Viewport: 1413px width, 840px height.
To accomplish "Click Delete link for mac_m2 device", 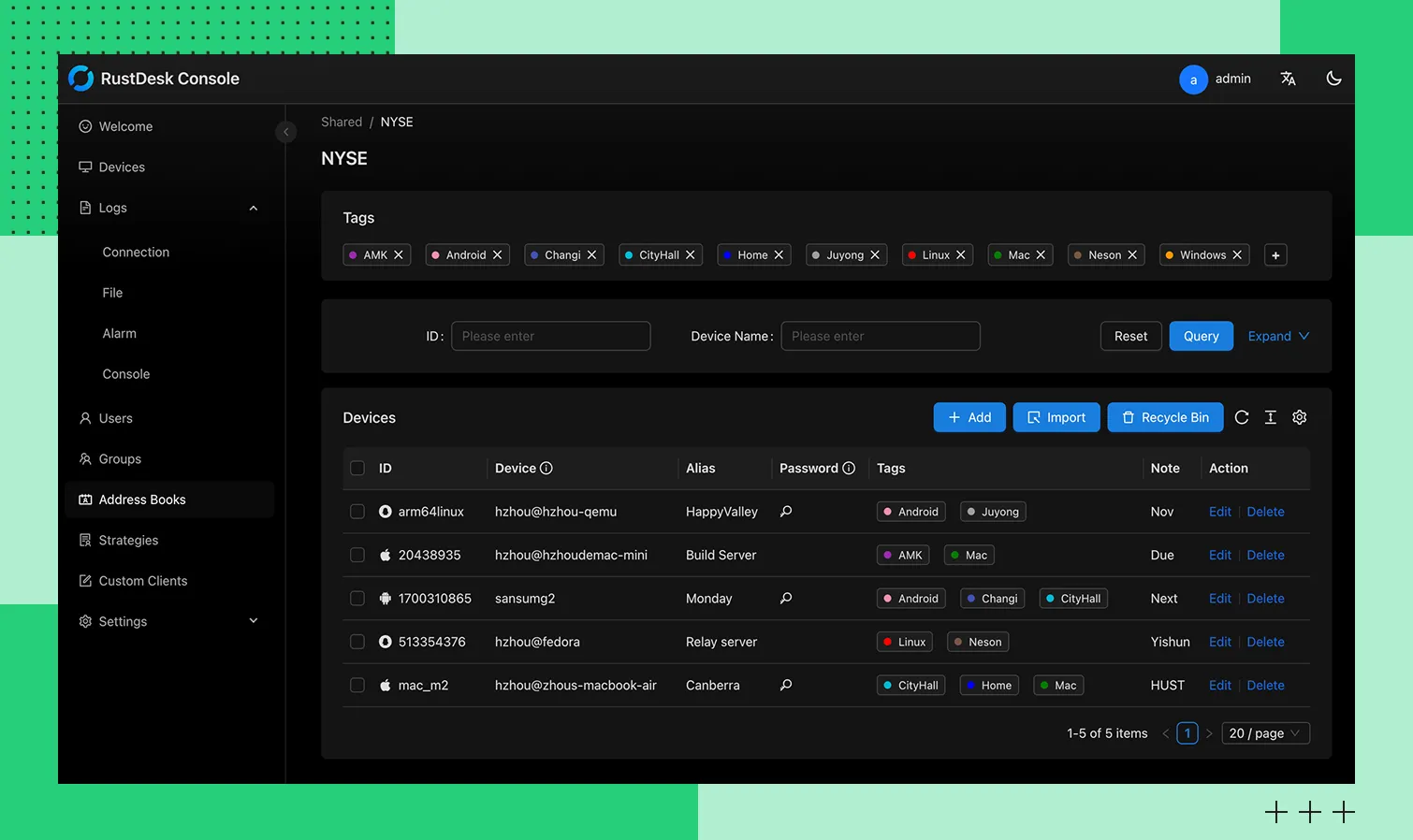I will point(1265,686).
